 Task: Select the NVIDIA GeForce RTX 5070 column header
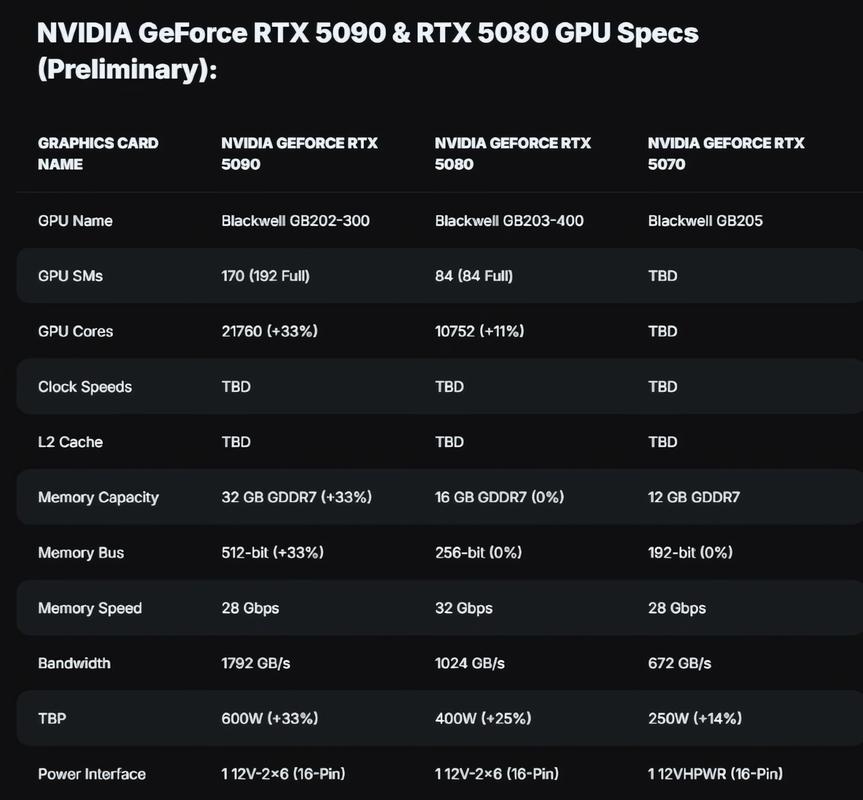click(726, 153)
